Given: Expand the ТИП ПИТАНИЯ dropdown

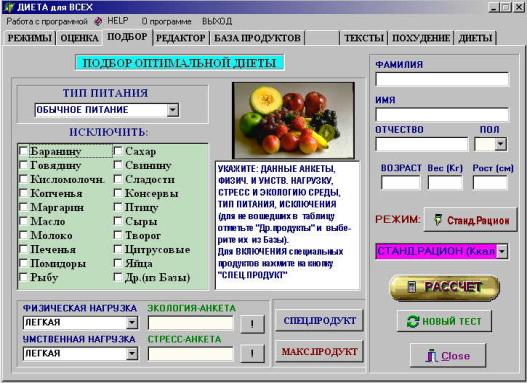Looking at the screenshot, I should pos(173,110).
